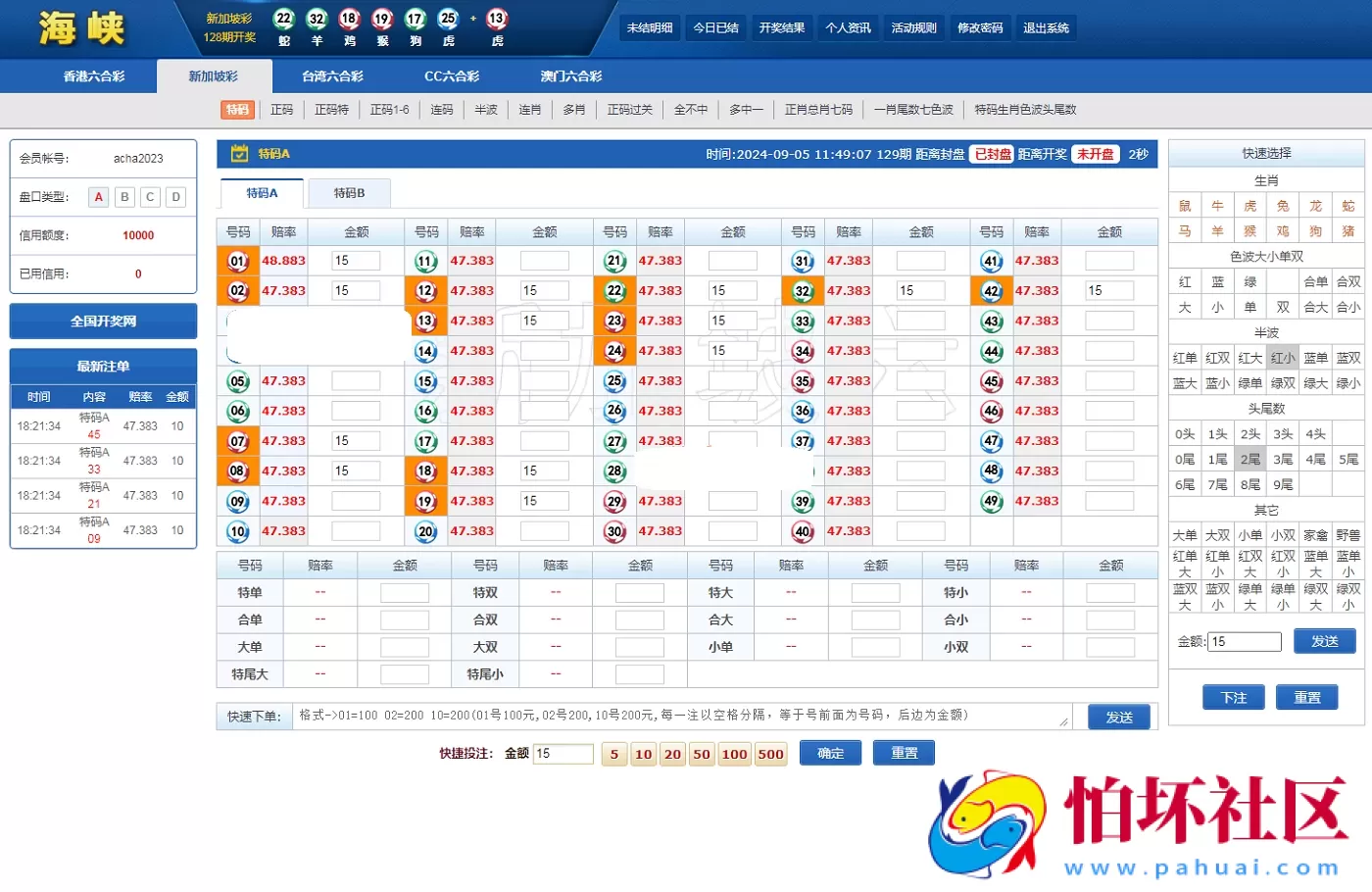Toggle the 2尾 tail number selection
1372x892 pixels.
click(1249, 459)
